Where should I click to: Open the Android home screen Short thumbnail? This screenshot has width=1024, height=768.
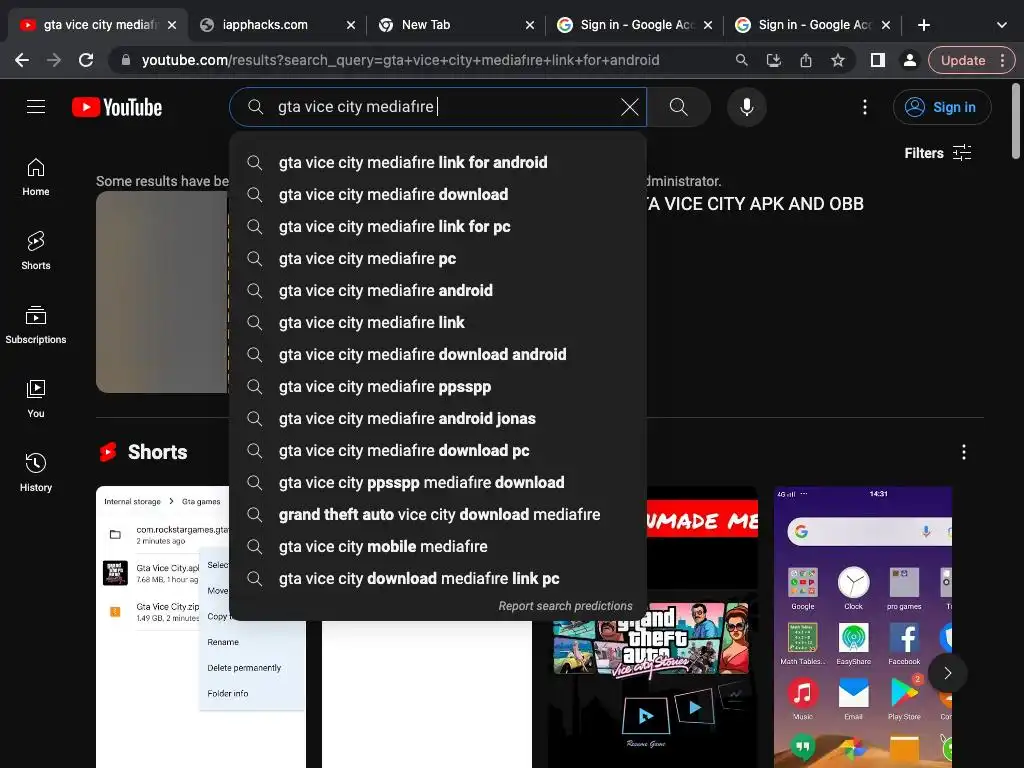pos(863,627)
